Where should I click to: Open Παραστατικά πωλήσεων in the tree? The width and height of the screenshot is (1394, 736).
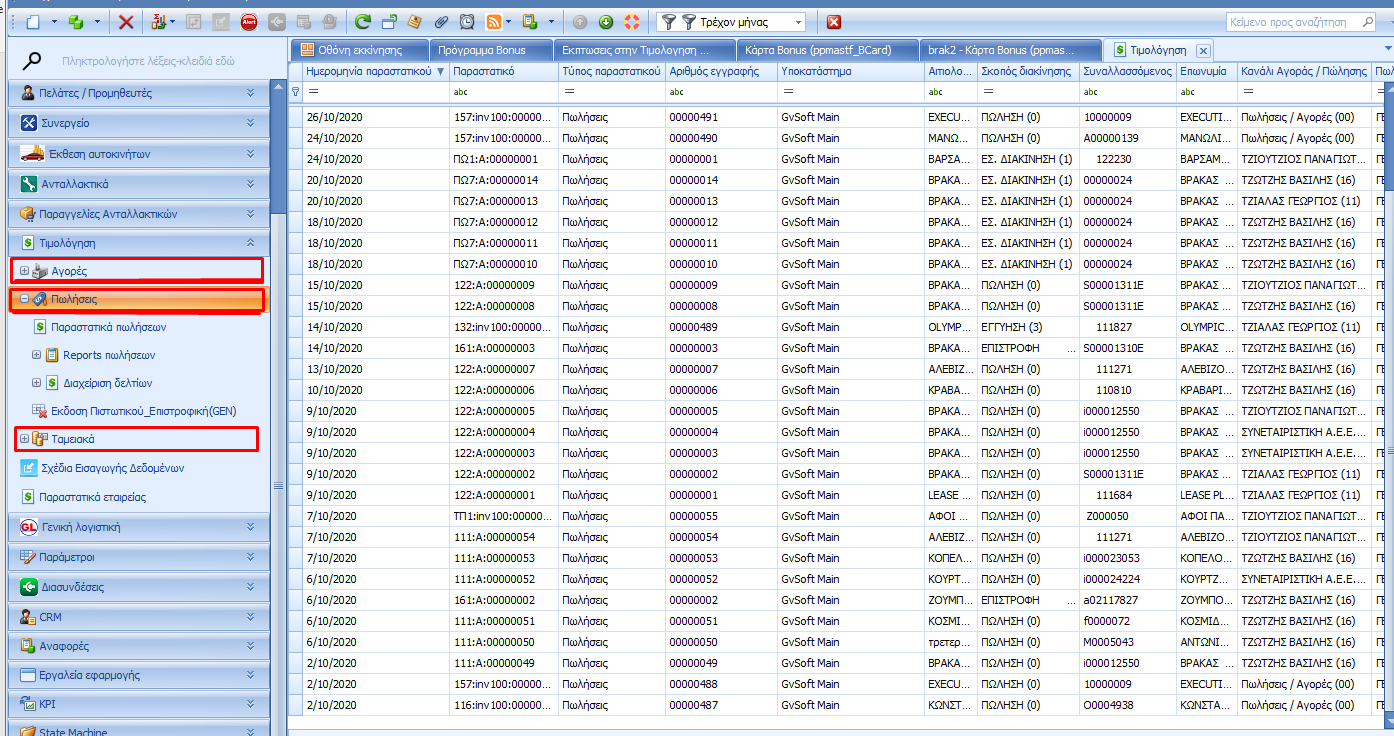click(108, 327)
